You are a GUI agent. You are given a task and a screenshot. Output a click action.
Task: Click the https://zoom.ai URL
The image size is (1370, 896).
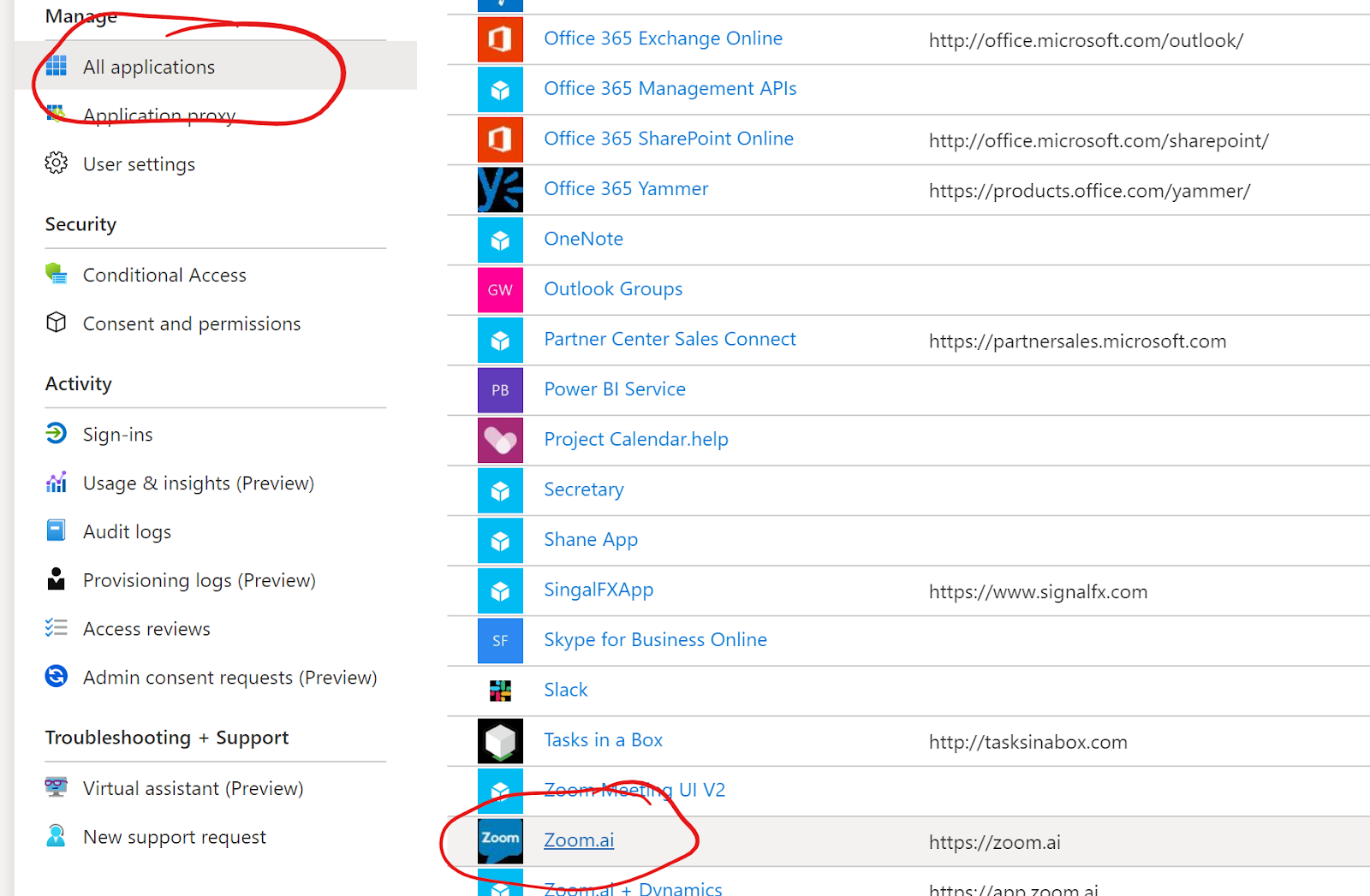pyautogui.click(x=995, y=842)
